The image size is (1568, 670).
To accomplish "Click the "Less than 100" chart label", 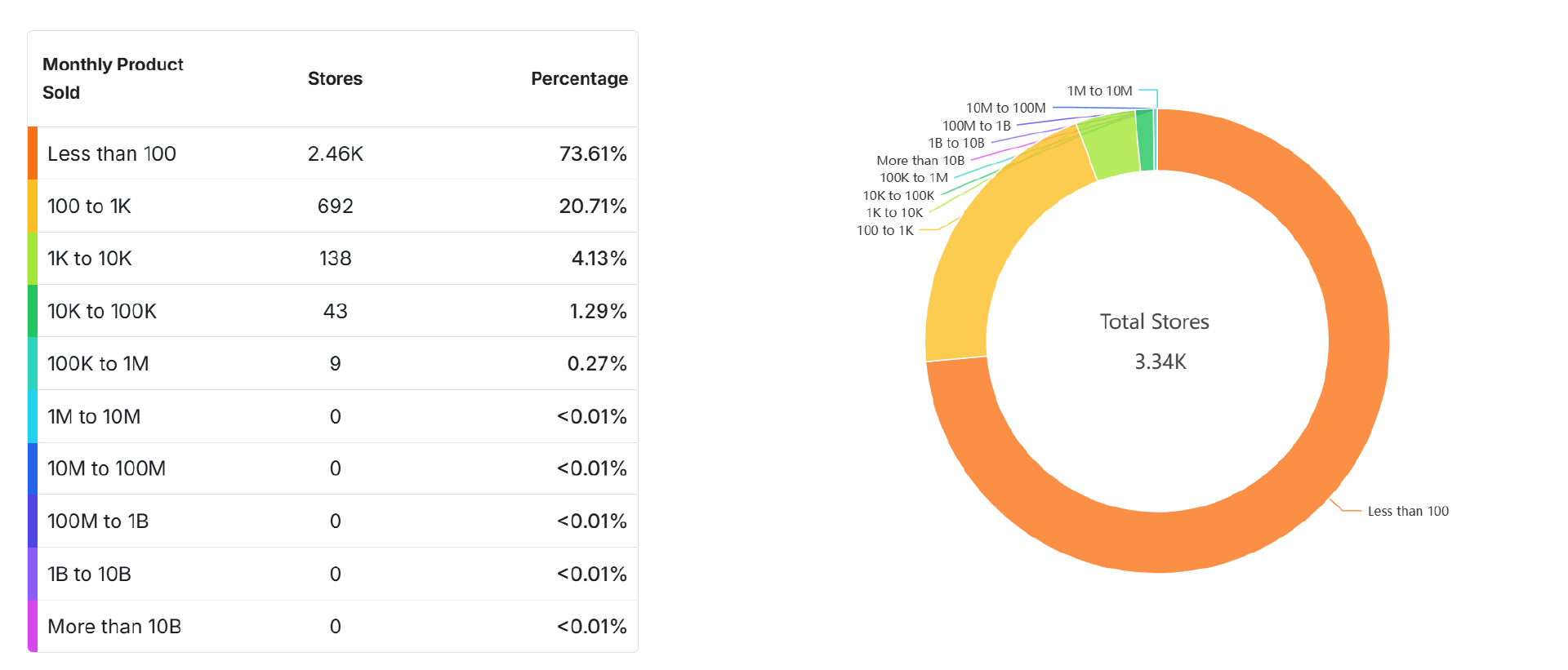I will (x=1408, y=511).
